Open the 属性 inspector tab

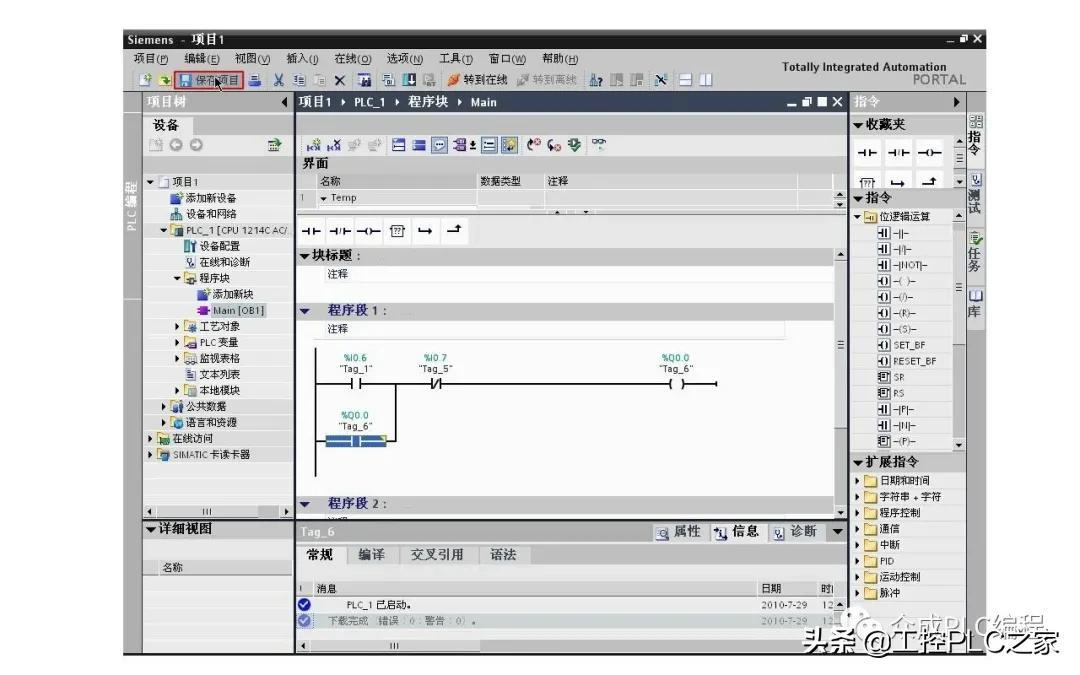pyautogui.click(x=678, y=532)
